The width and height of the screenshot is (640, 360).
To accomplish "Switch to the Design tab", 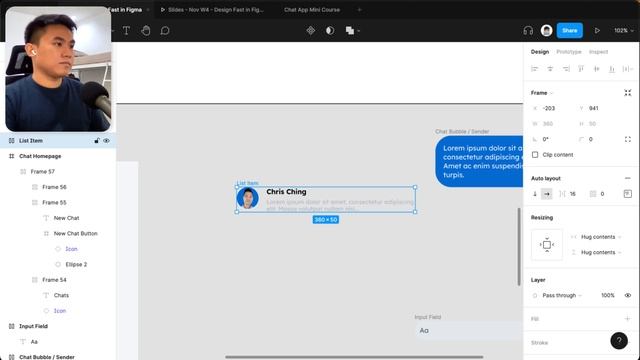I will coord(540,52).
